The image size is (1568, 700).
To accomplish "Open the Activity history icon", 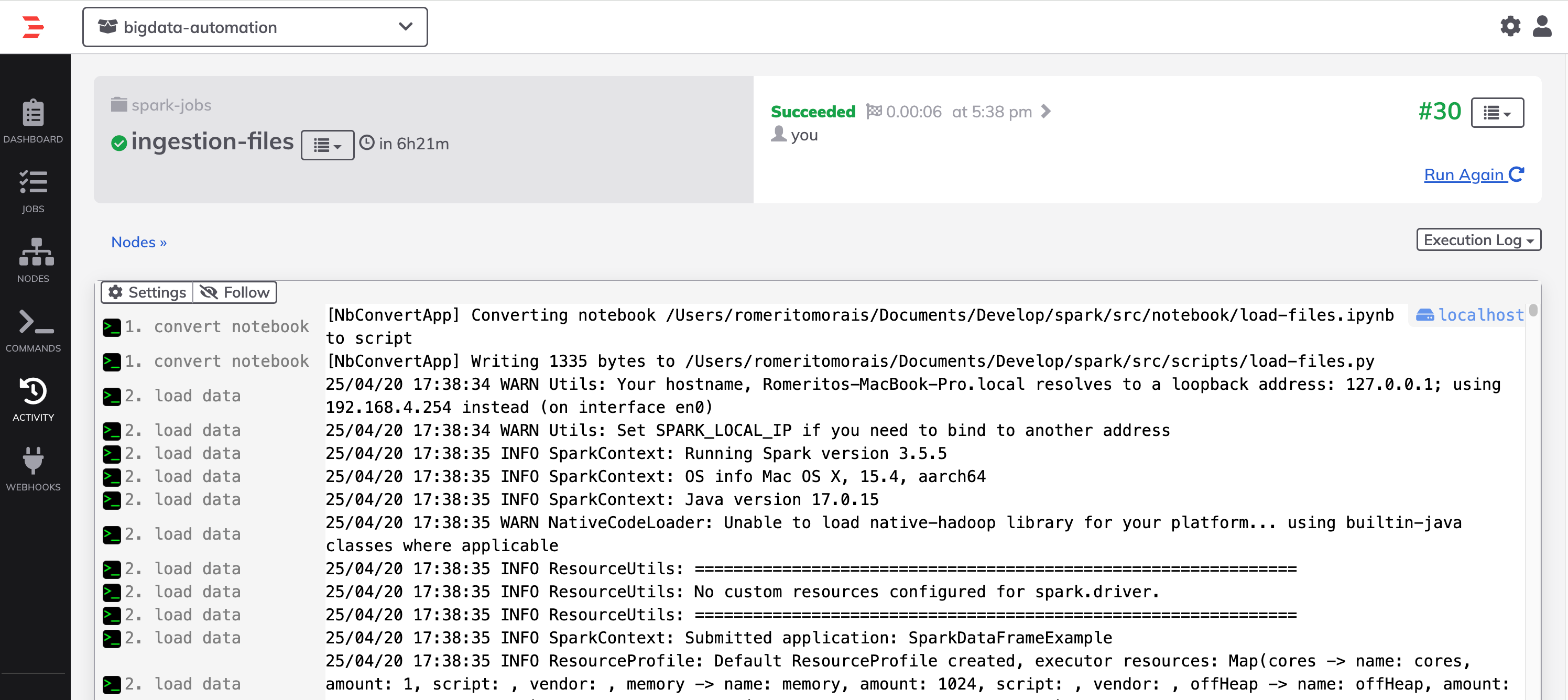I will (34, 399).
